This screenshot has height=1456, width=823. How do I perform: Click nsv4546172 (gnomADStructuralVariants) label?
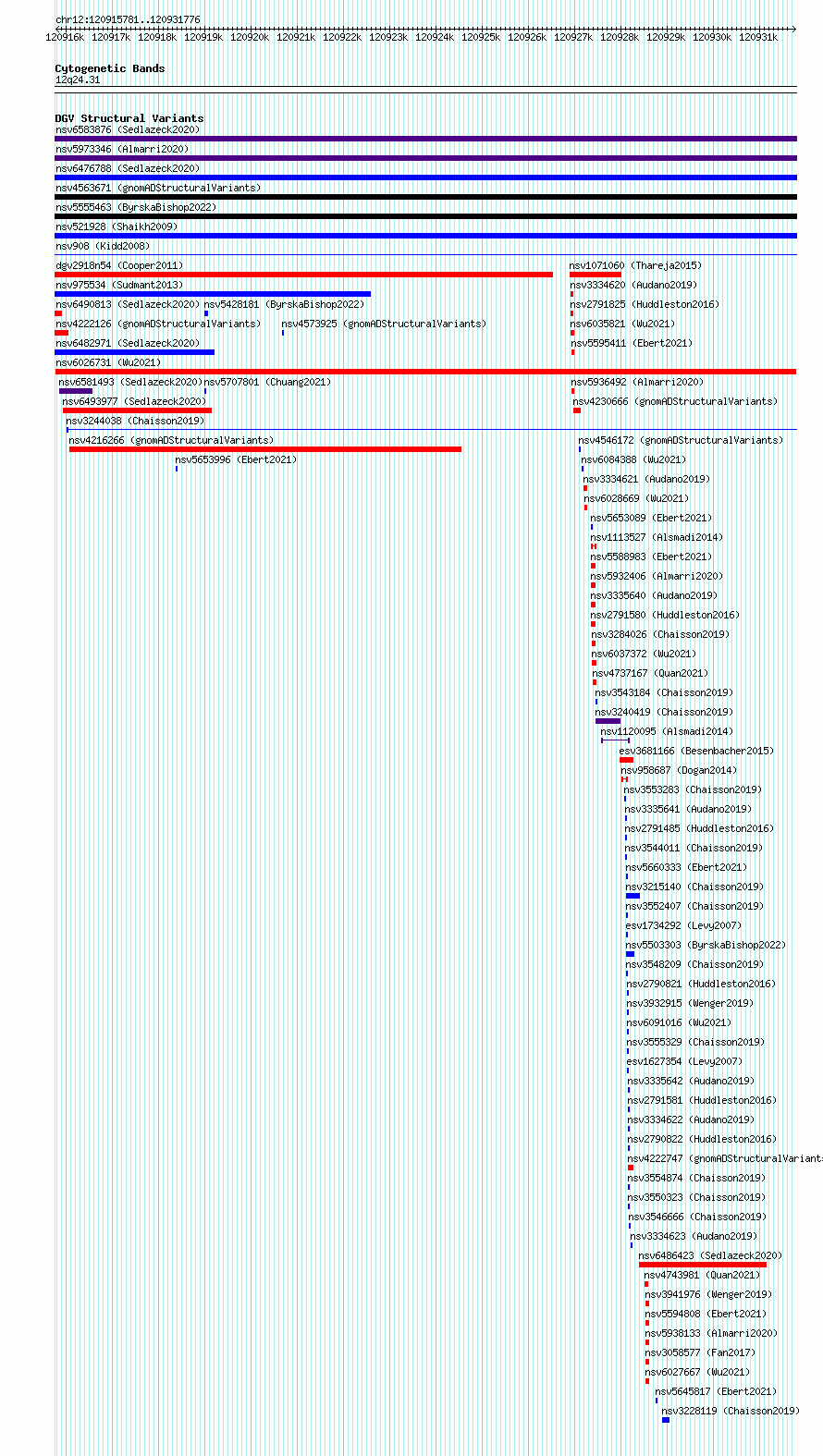[682, 441]
